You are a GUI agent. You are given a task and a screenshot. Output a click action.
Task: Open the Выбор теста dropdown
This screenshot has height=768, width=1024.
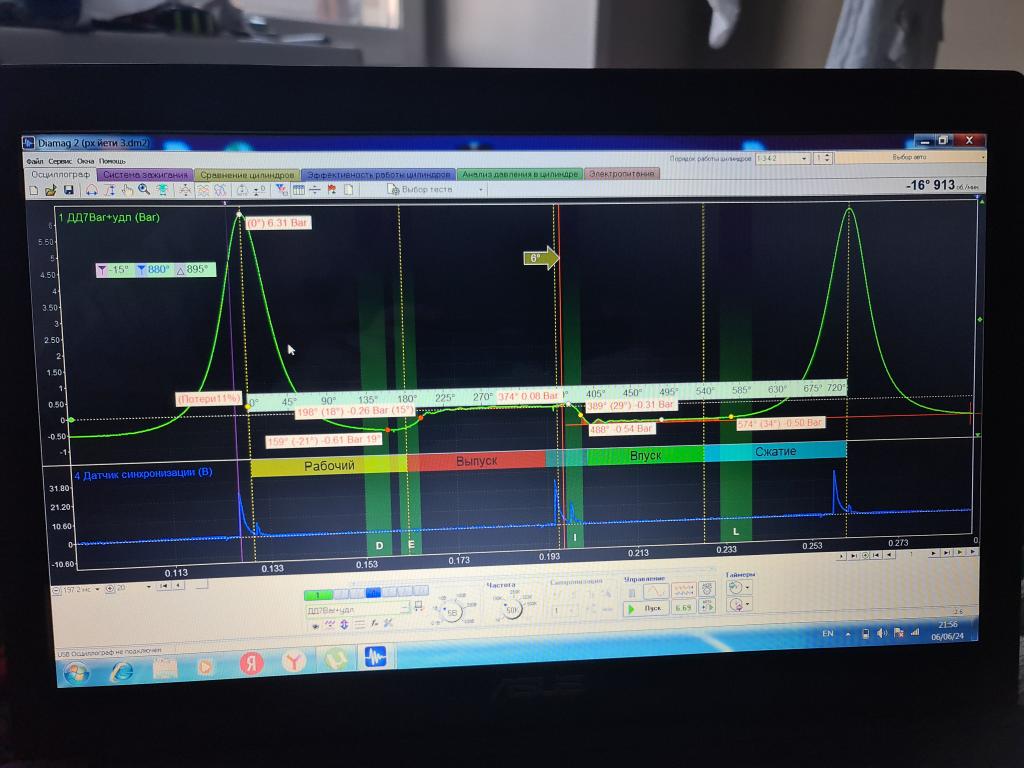tap(436, 189)
